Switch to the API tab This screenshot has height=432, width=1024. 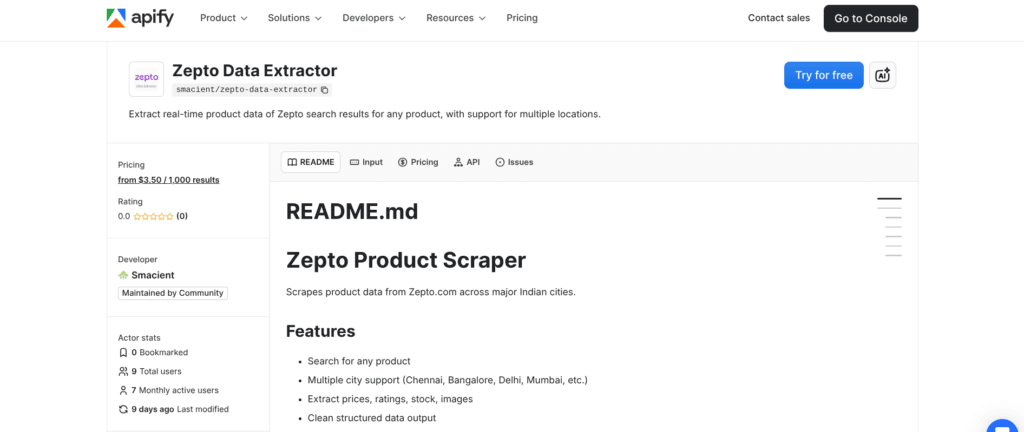pos(467,162)
